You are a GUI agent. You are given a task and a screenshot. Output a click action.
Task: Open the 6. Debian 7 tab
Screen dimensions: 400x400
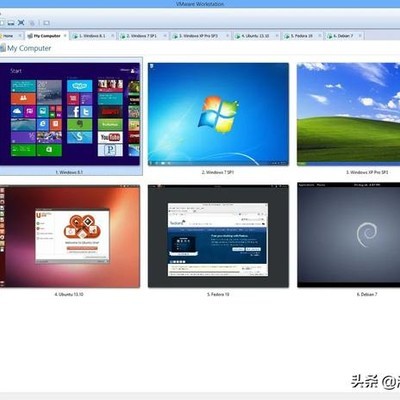343,36
